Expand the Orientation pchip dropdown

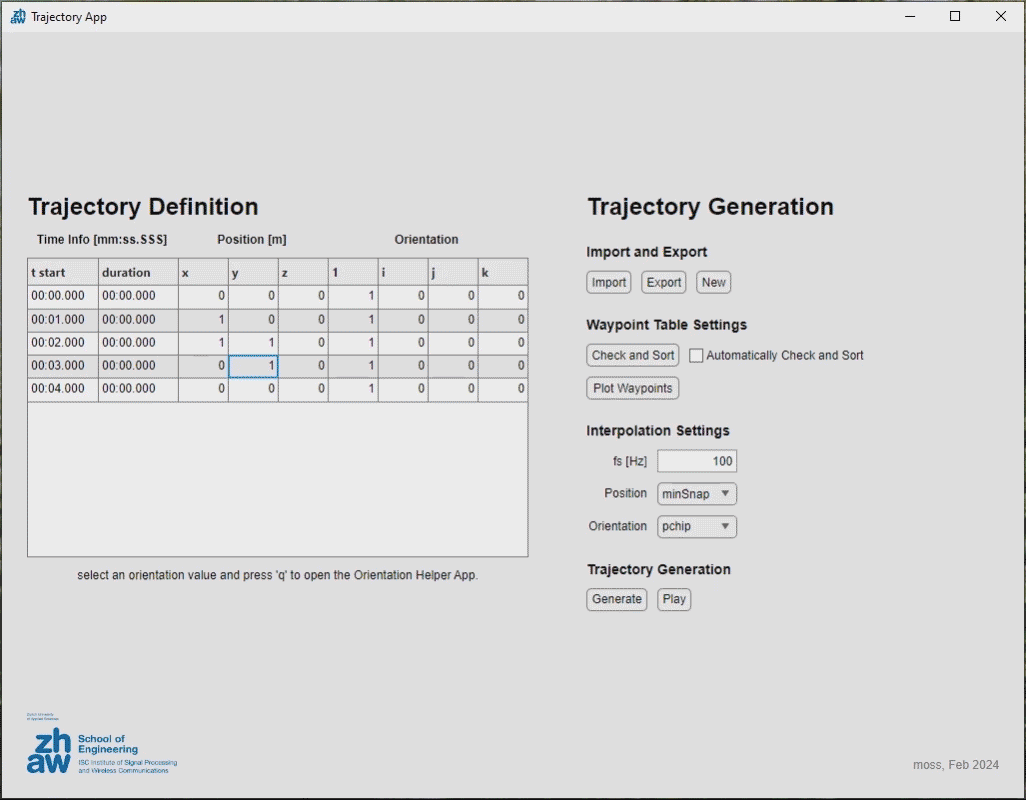[696, 526]
